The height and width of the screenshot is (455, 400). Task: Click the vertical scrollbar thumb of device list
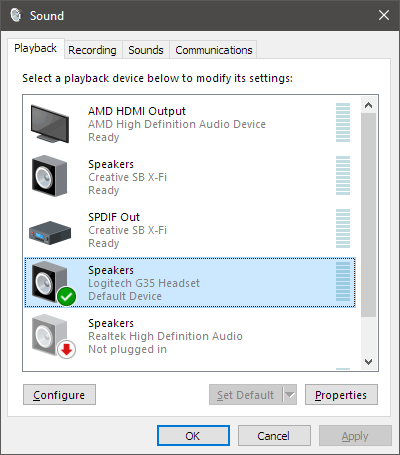click(x=368, y=215)
